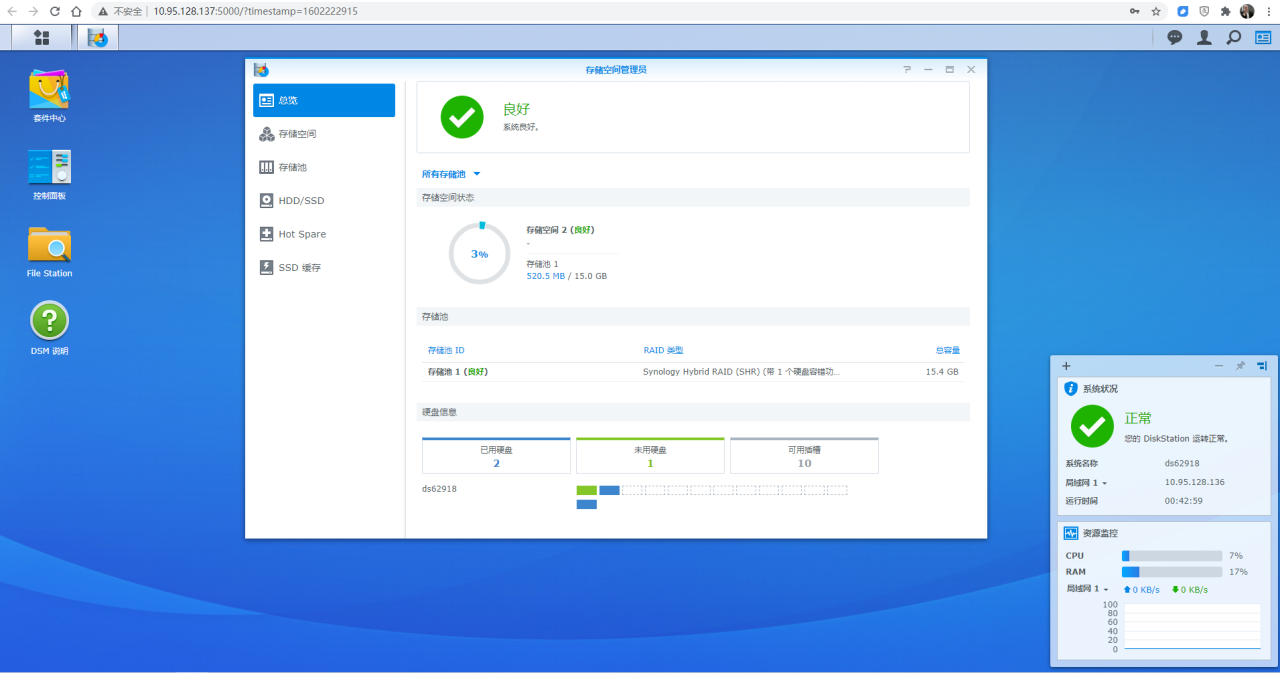Open the user options person icon
The width and height of the screenshot is (1280, 673).
pyautogui.click(x=1204, y=37)
